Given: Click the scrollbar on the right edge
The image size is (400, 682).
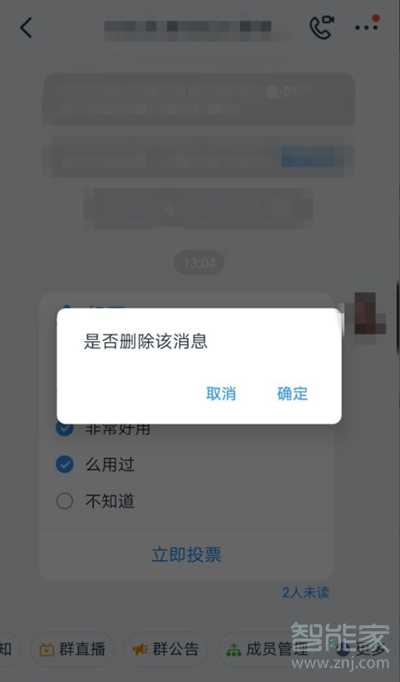Looking at the screenshot, I should click(397, 320).
